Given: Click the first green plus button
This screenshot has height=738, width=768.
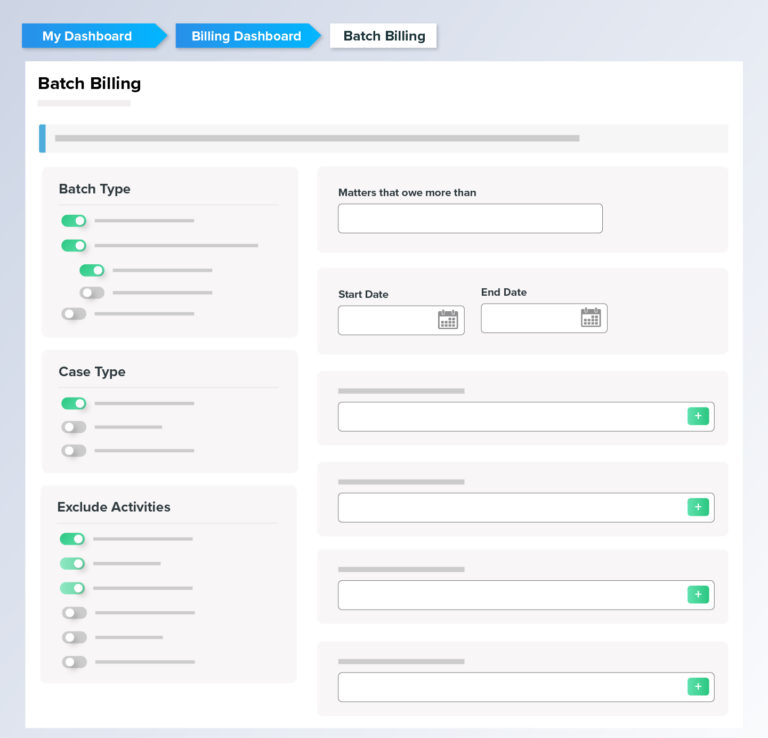Looking at the screenshot, I should 698,416.
